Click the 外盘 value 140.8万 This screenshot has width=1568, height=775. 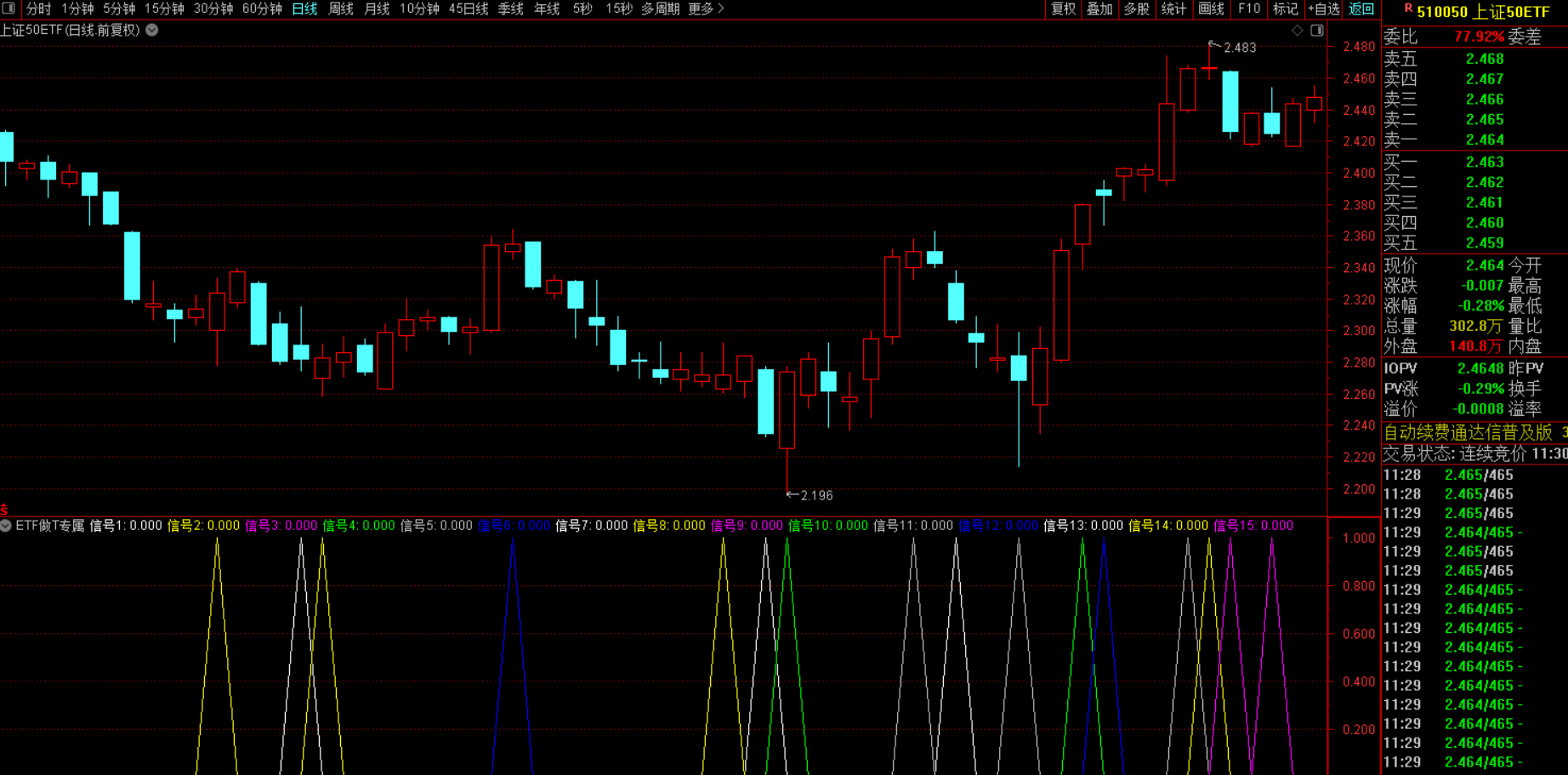[x=1475, y=346]
